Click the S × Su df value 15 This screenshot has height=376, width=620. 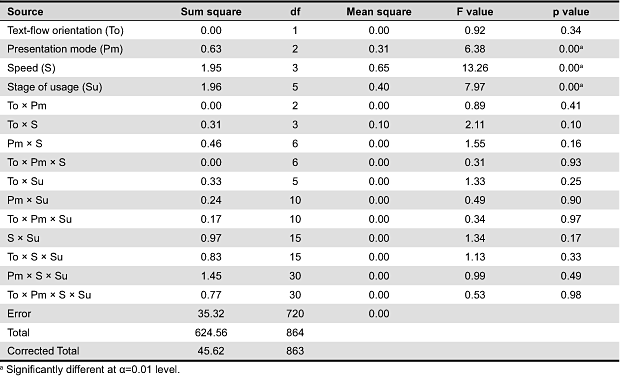(x=295, y=238)
